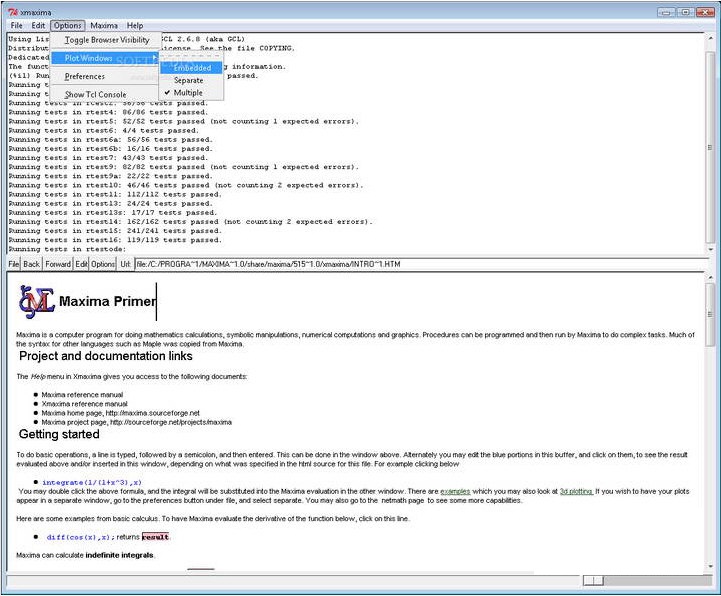Click the 'Running tests in rtestode:' line

point(67,249)
